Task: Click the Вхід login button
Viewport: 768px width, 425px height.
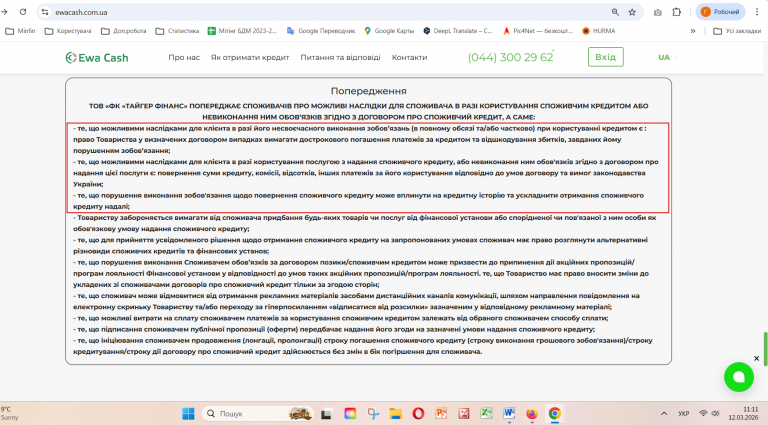Action: click(x=606, y=57)
